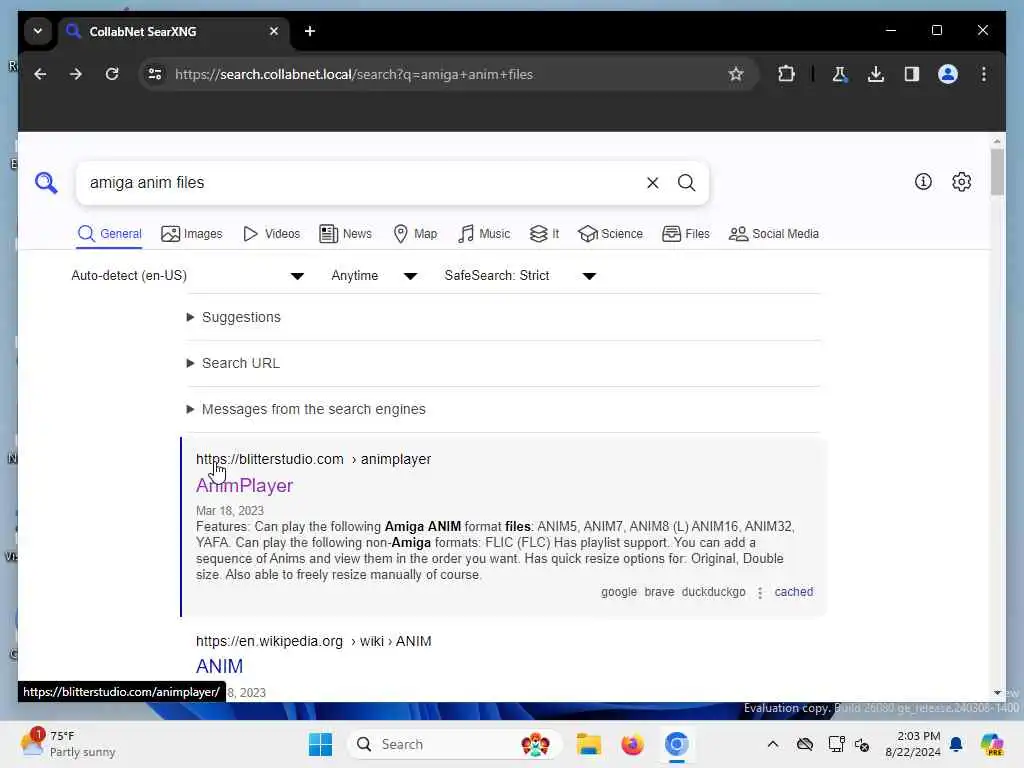This screenshot has height=768, width=1024.
Task: Expand the Search URL section
Action: click(x=234, y=363)
